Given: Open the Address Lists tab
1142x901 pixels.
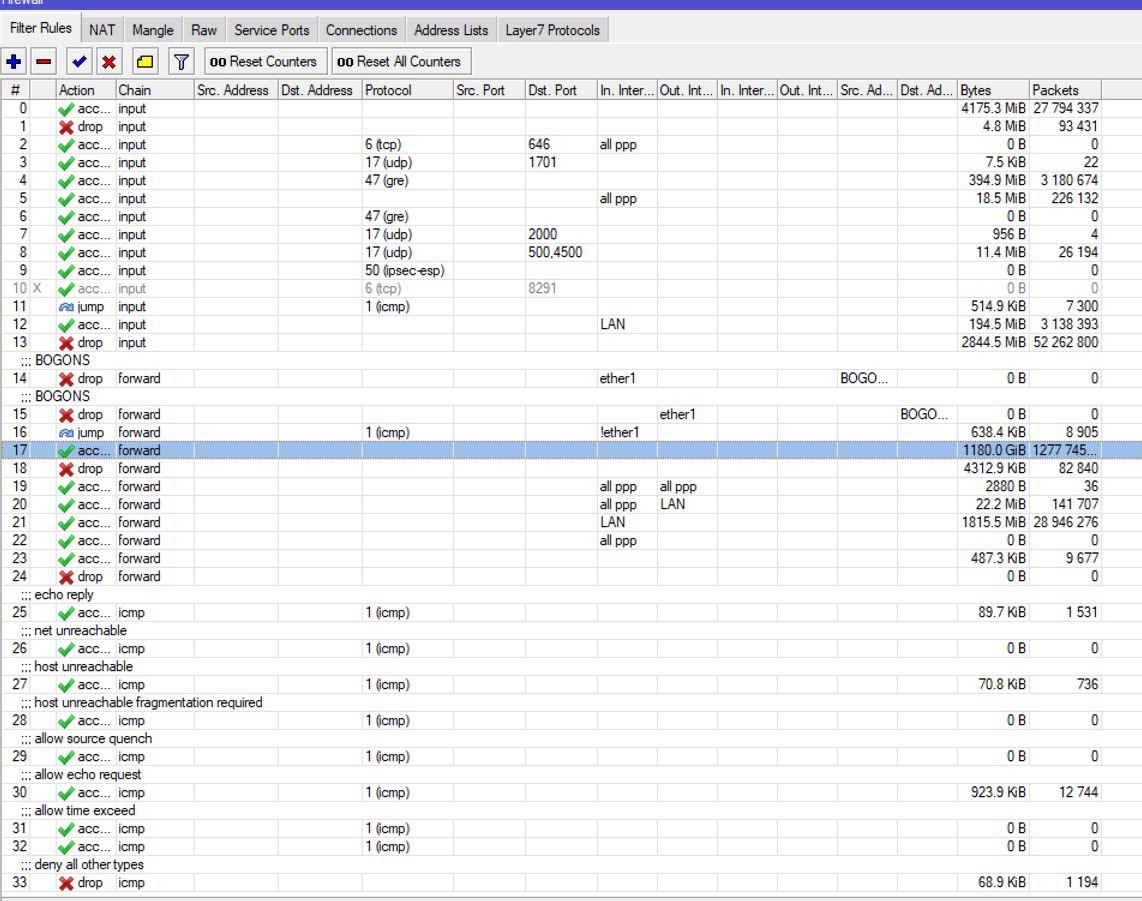Looking at the screenshot, I should click(451, 30).
